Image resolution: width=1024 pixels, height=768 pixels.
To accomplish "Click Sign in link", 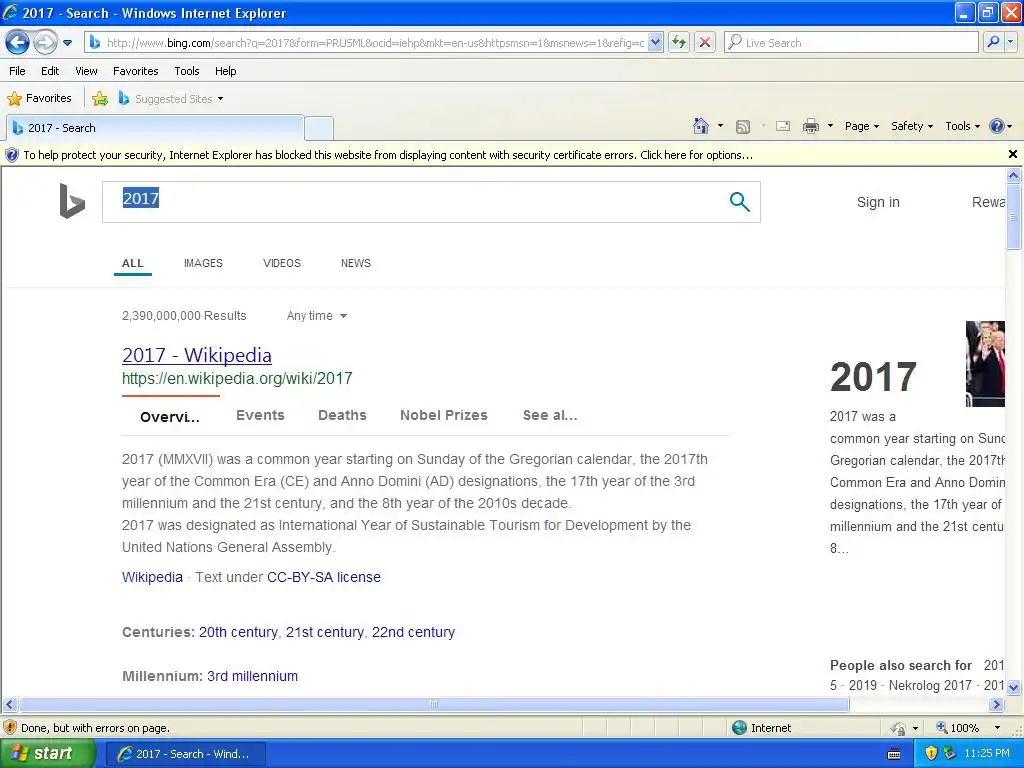I will coord(878,202).
